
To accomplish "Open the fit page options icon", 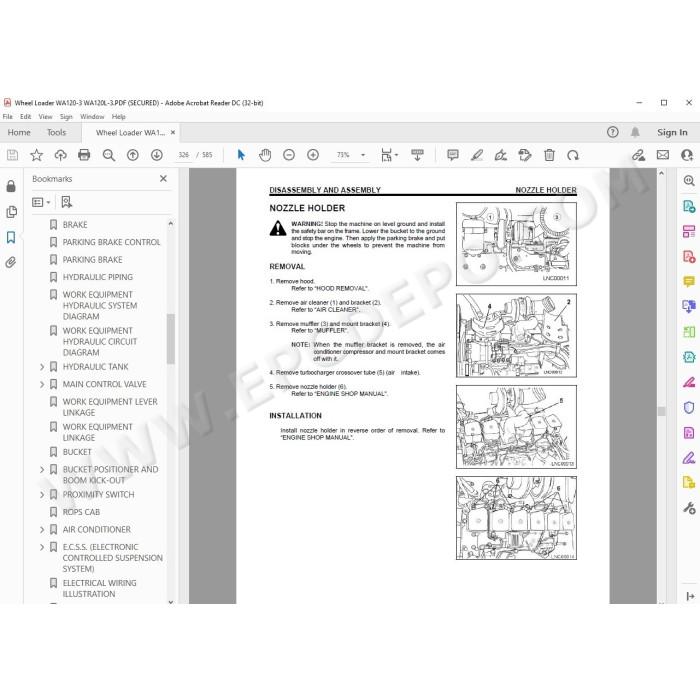I will point(389,155).
